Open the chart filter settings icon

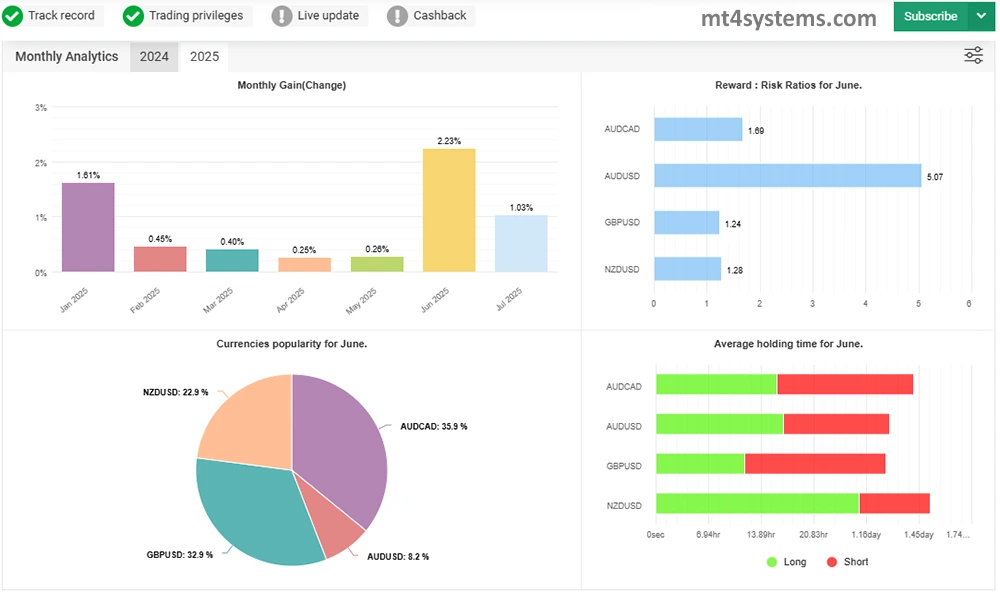(x=973, y=55)
